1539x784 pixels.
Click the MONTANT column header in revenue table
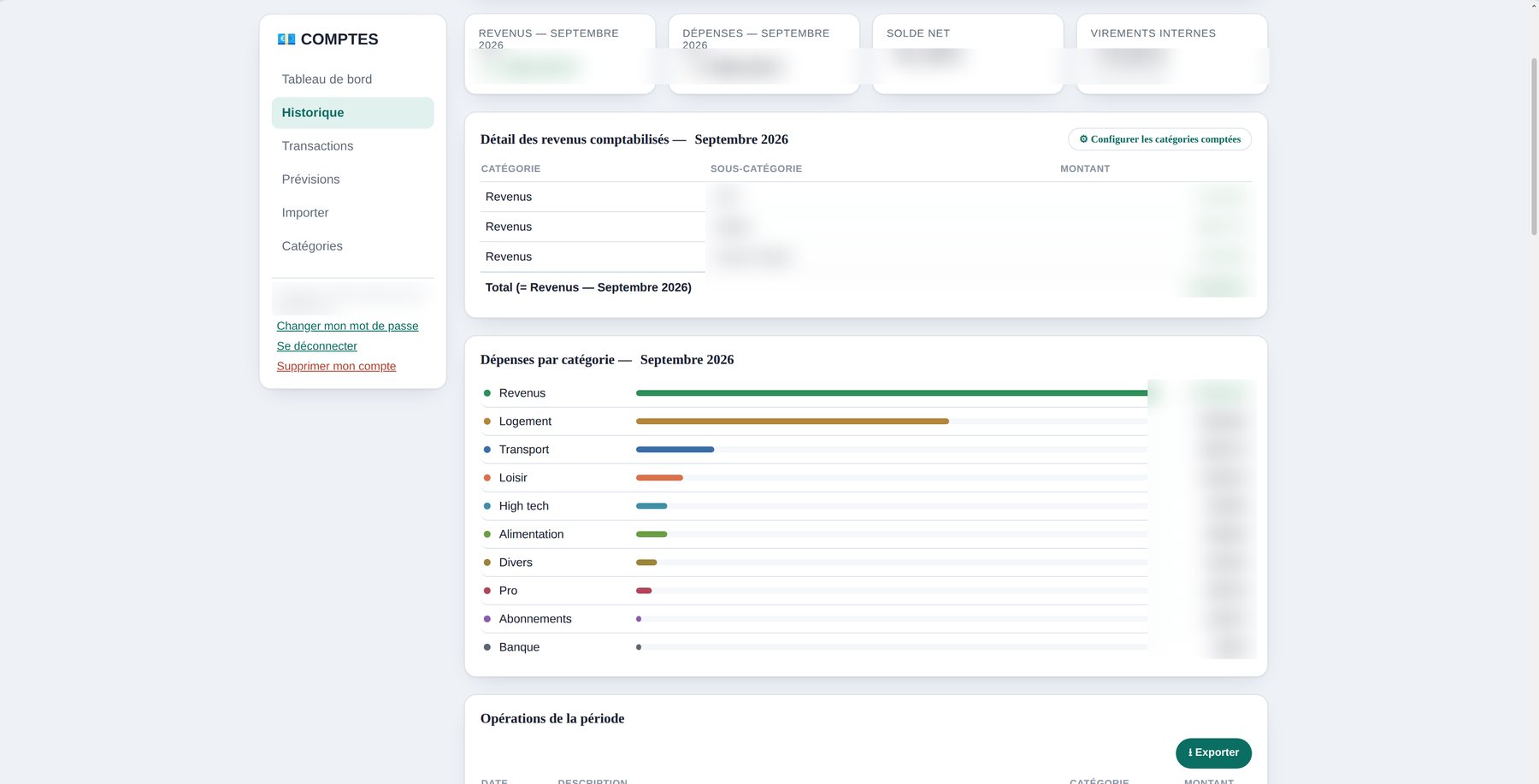1085,169
